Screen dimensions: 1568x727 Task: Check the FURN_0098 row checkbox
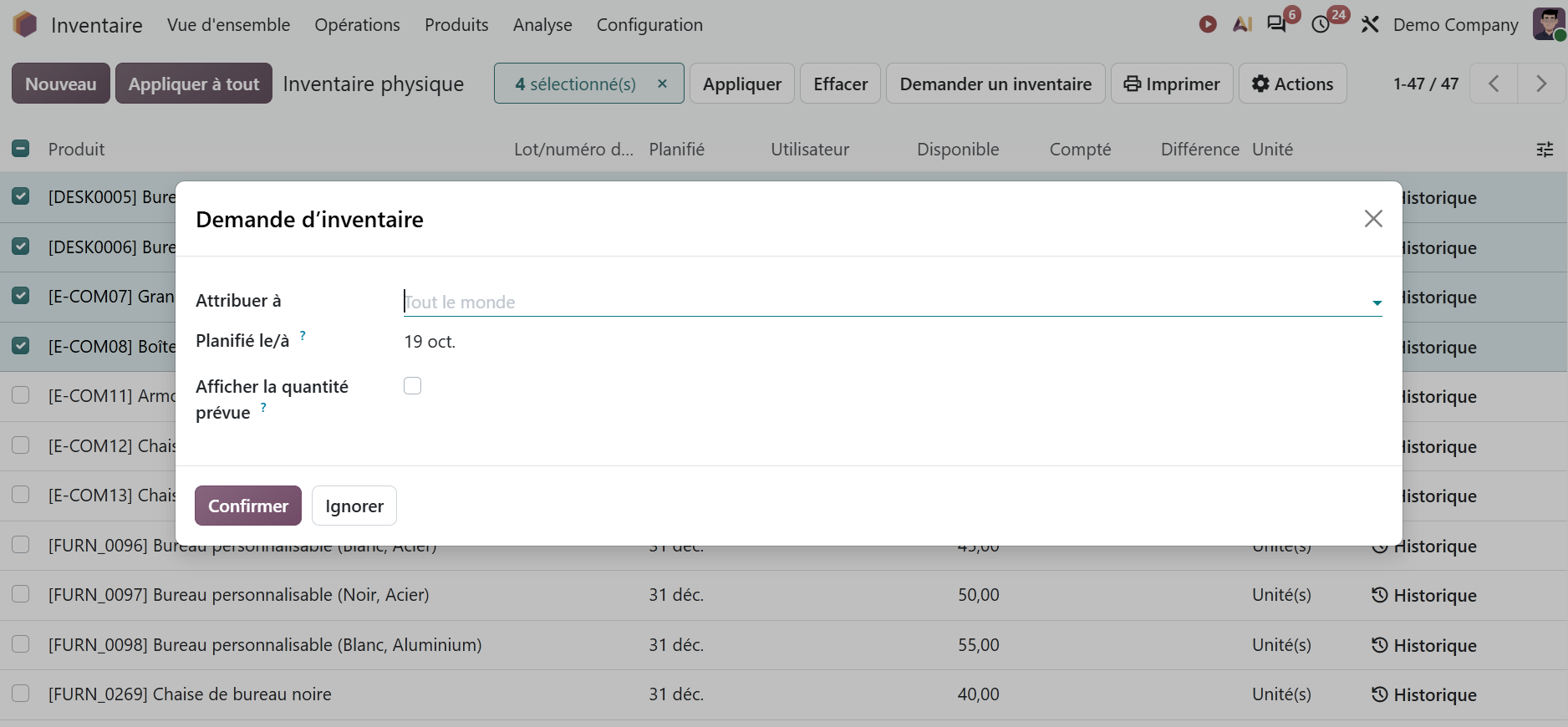click(21, 644)
